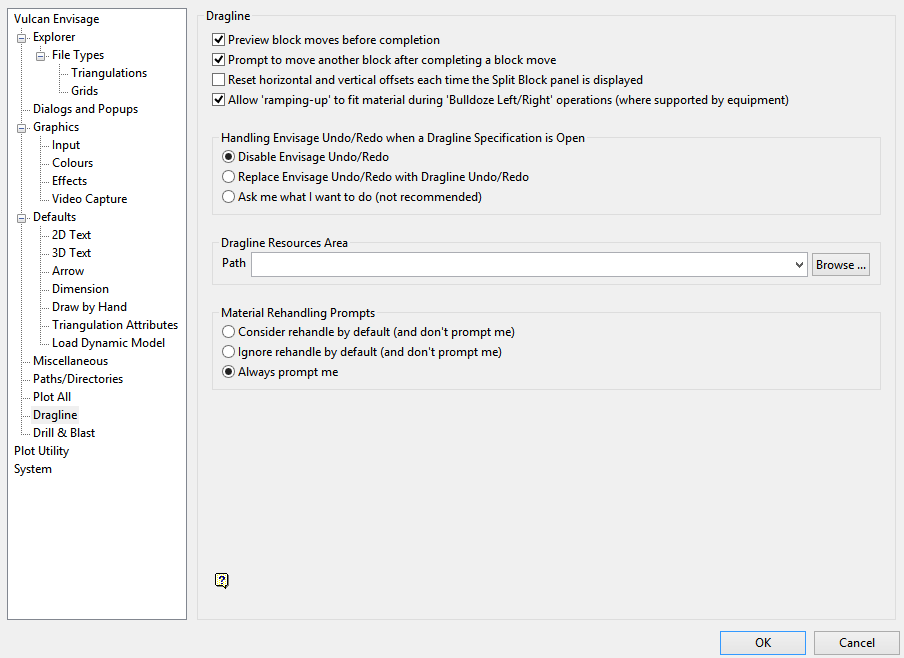Click OK to confirm settings
This screenshot has width=904, height=658.
763,643
